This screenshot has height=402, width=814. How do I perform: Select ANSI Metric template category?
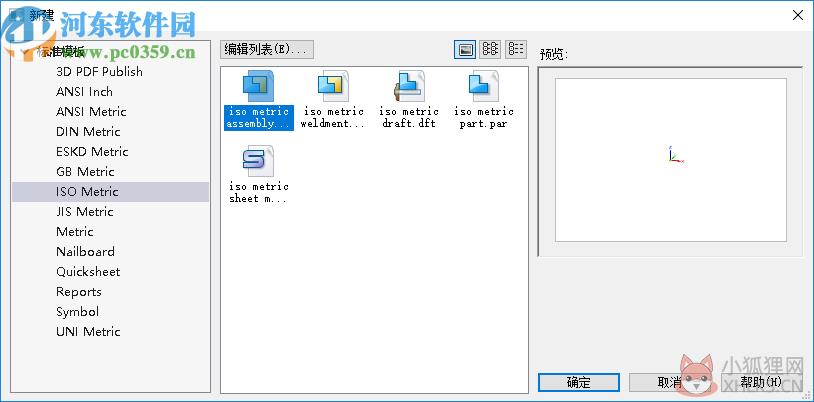(x=91, y=112)
